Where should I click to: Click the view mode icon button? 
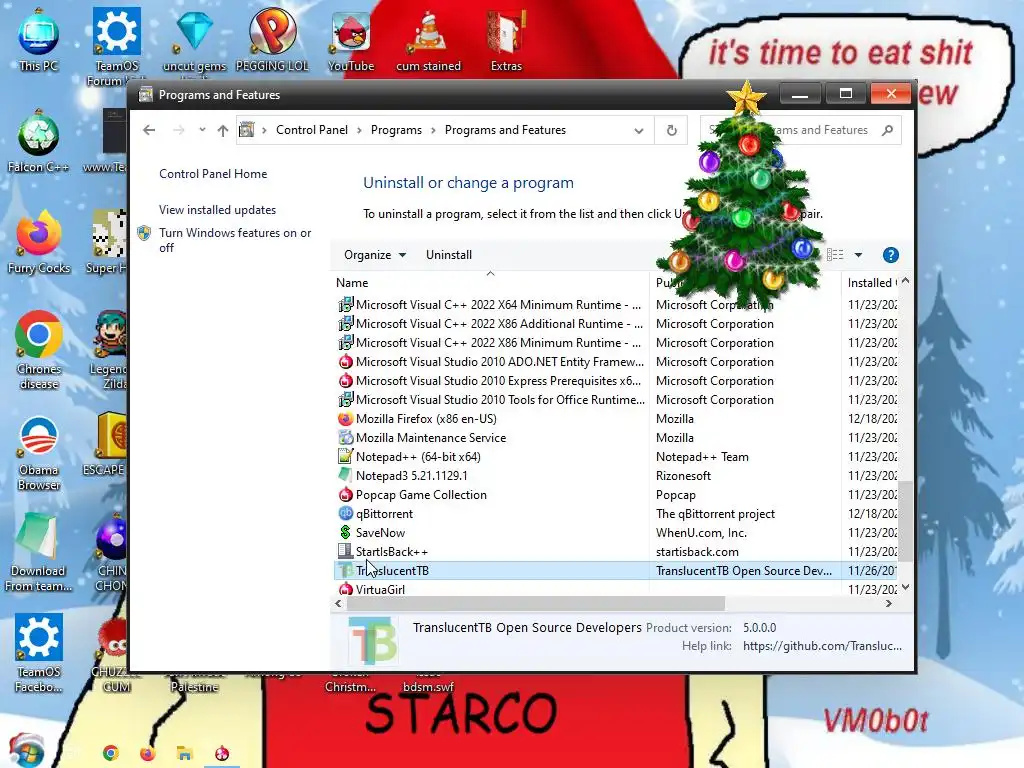pyautogui.click(x=835, y=255)
